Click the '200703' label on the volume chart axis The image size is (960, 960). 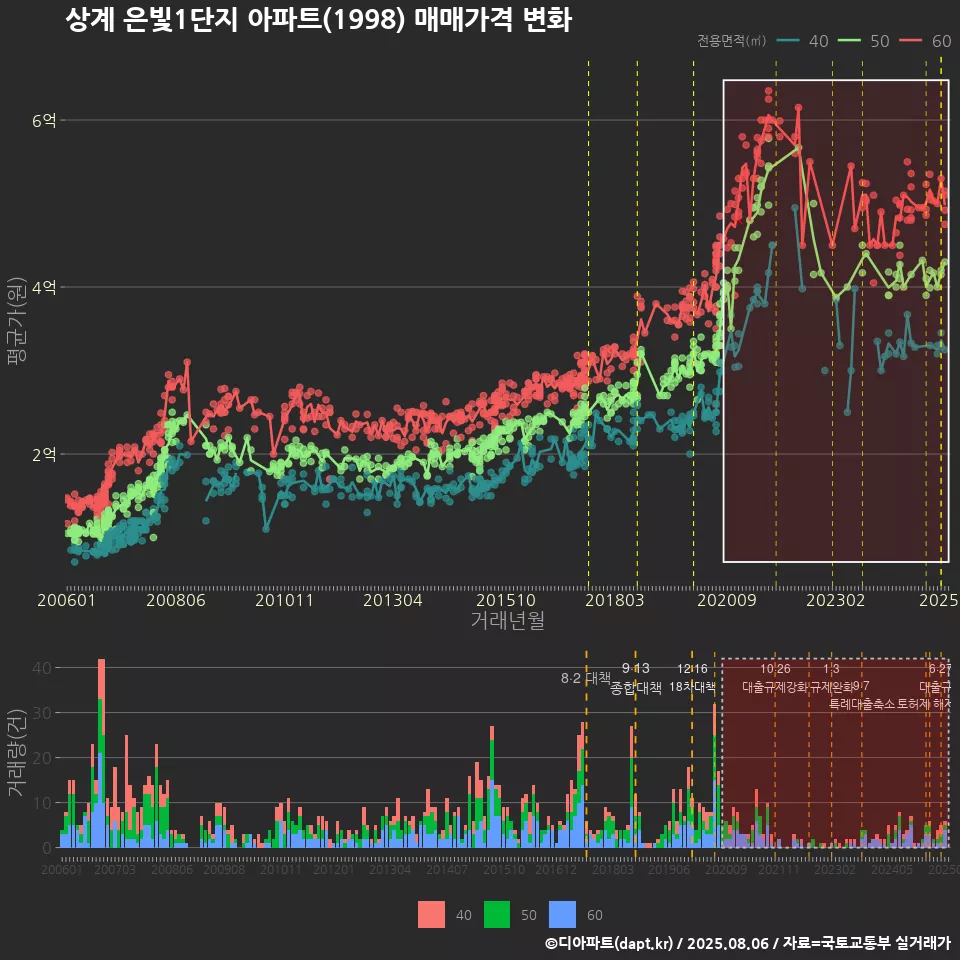(x=115, y=869)
